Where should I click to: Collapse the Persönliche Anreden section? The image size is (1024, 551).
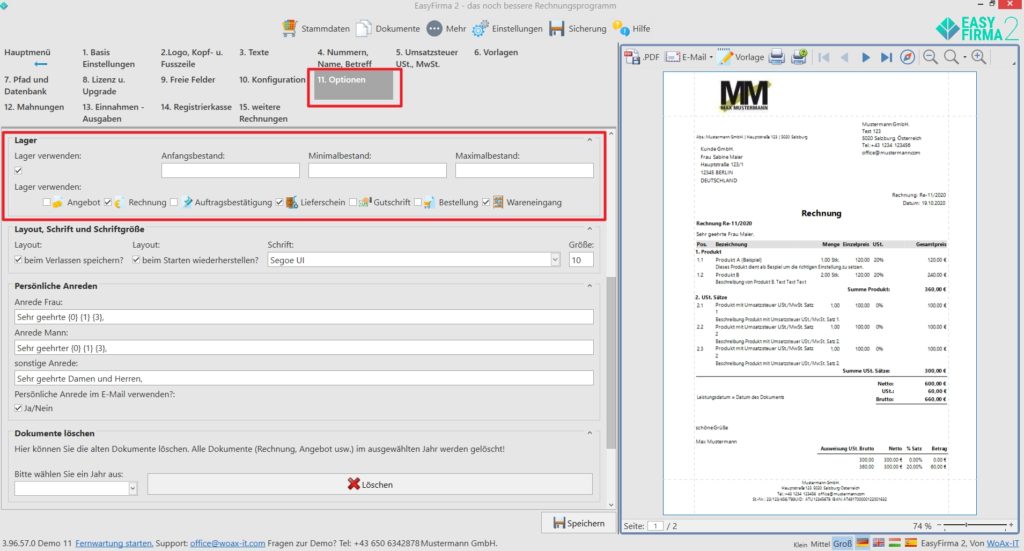(x=590, y=286)
